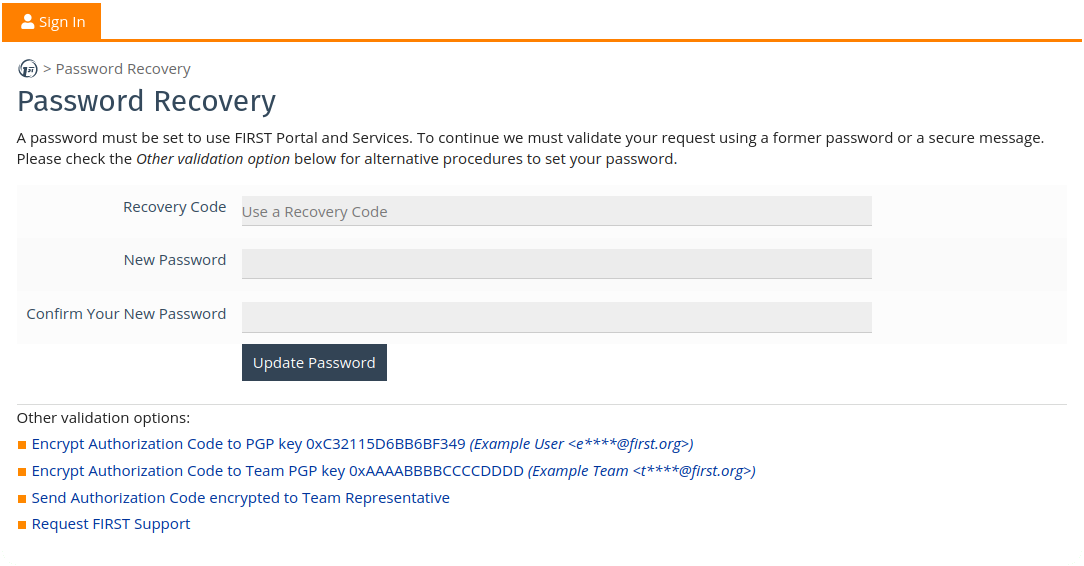
Task: Open Encrypt Authorization Code to PGP key 0xC32115D6BB6BF349
Action: [362, 444]
